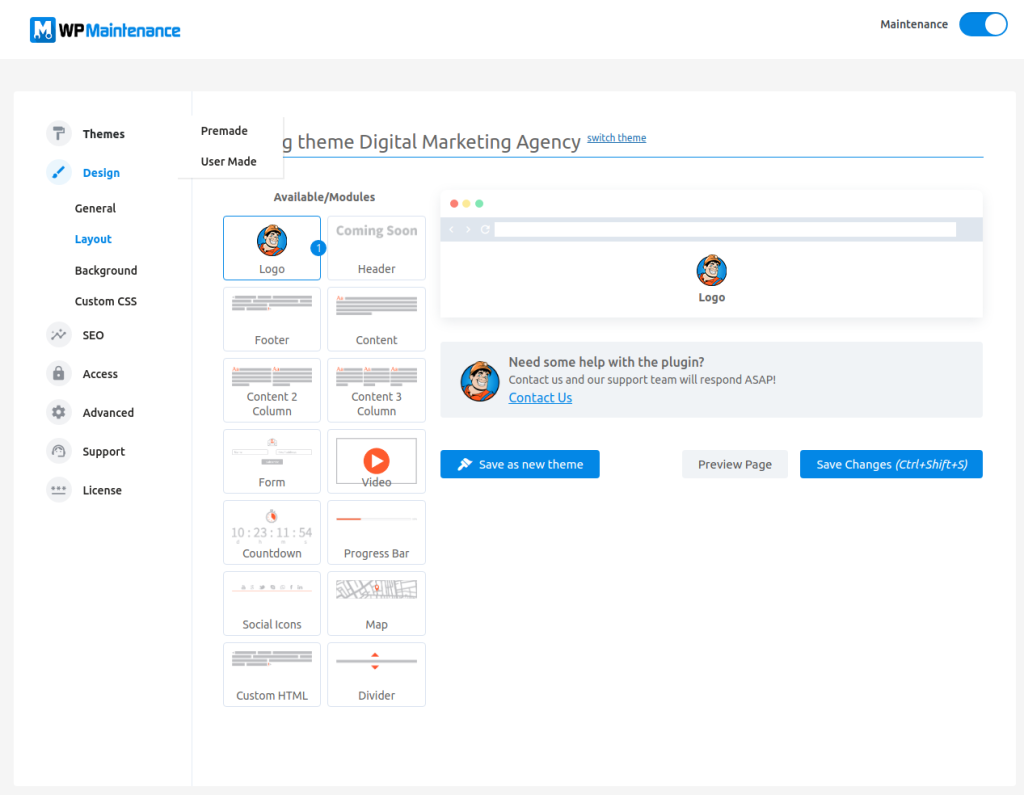Choose Premade from the Themes submenu
Viewport: 1024px width, 795px height.
224,131
